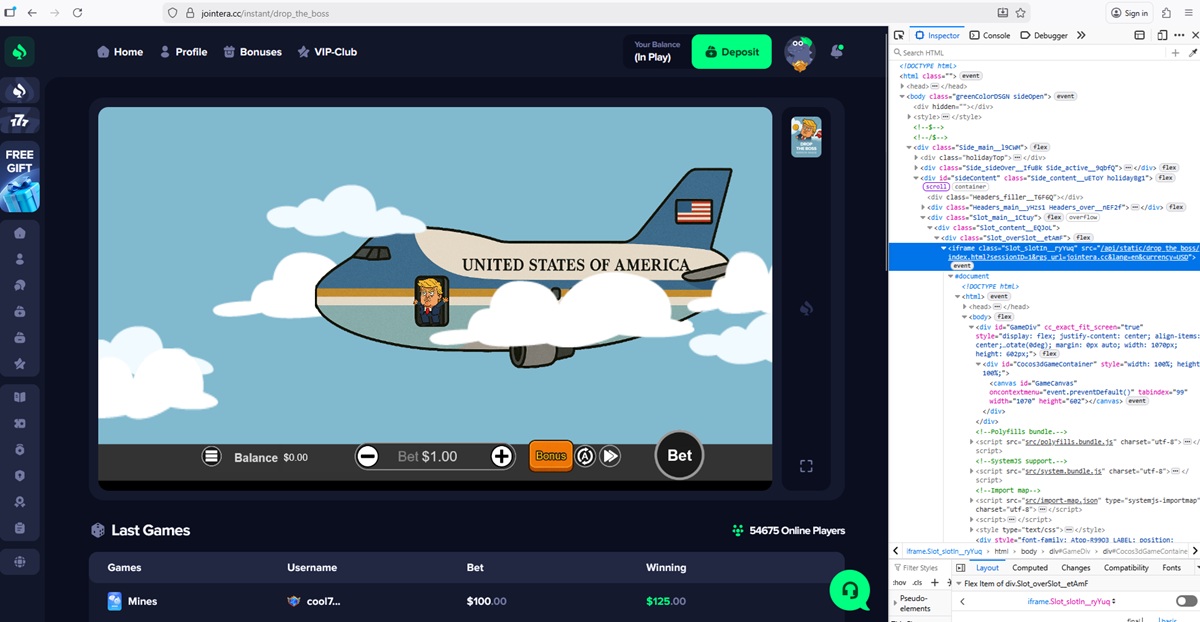Expand the Pseudo-elements section
The width and height of the screenshot is (1200, 622).
(894, 601)
